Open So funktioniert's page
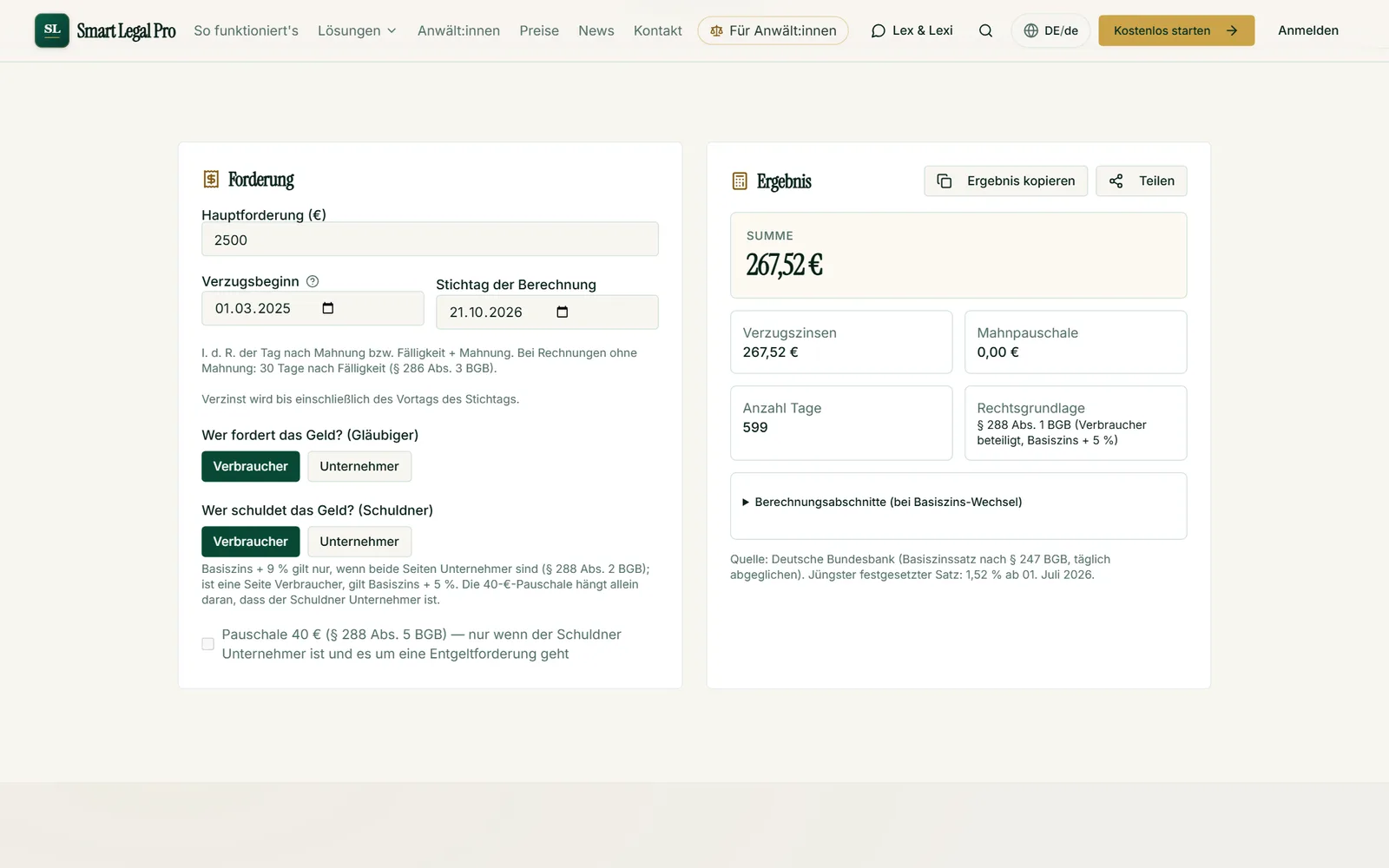The height and width of the screenshot is (868, 1389). (247, 30)
